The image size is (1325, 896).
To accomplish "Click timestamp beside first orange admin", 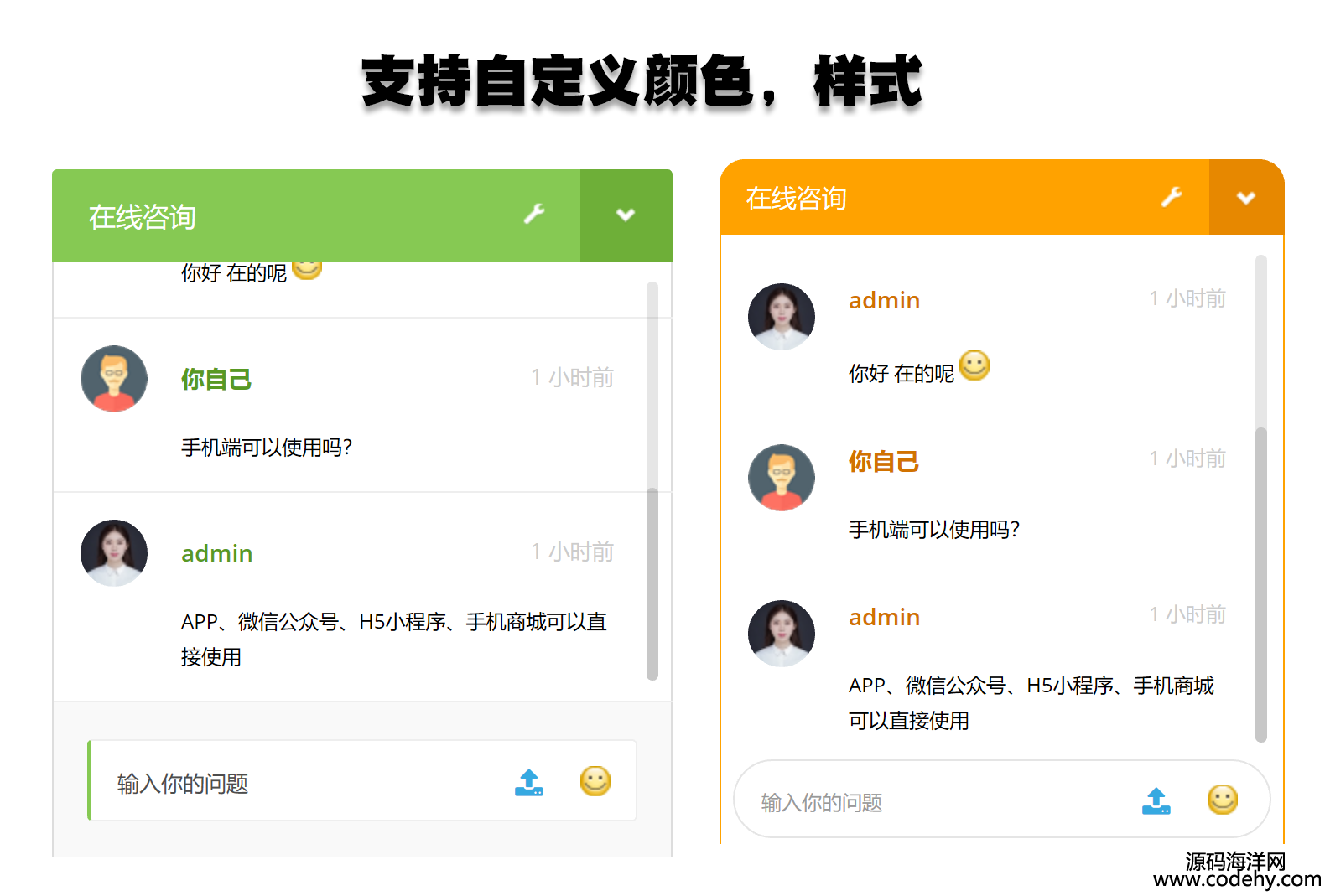I will coord(1187,299).
